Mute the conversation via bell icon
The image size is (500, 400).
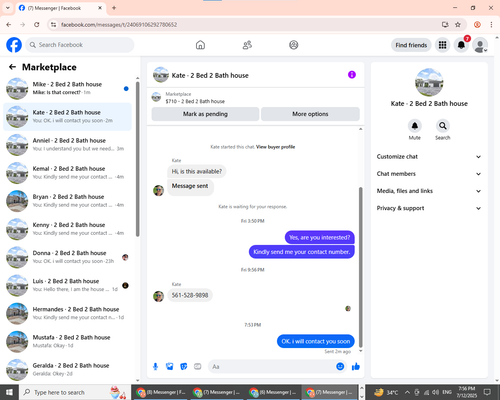pos(415,126)
